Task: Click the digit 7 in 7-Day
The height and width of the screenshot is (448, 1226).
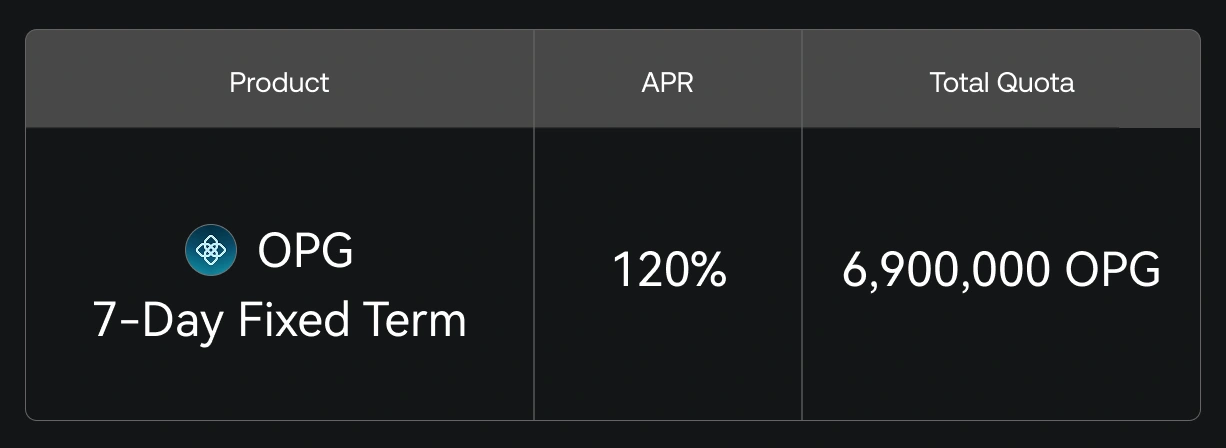Action: pyautogui.click(x=106, y=320)
